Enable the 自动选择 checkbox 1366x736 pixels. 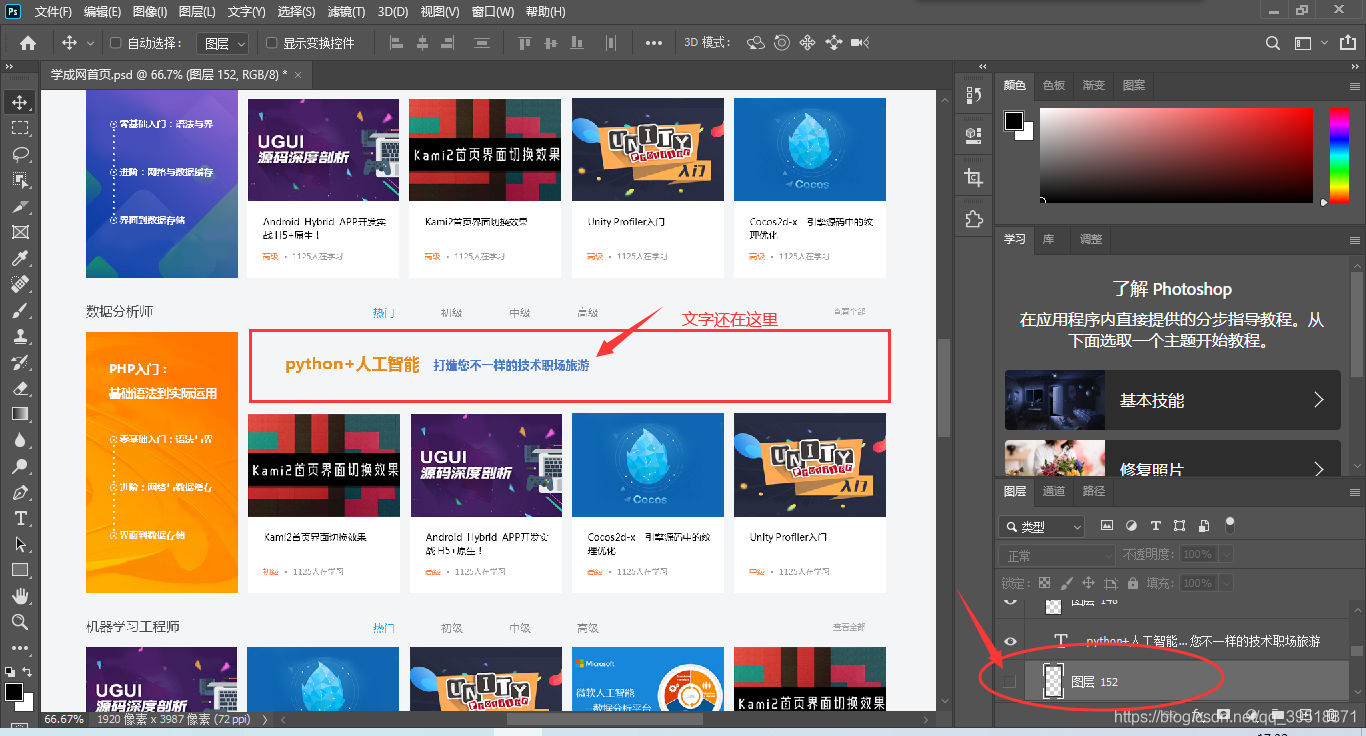point(115,43)
